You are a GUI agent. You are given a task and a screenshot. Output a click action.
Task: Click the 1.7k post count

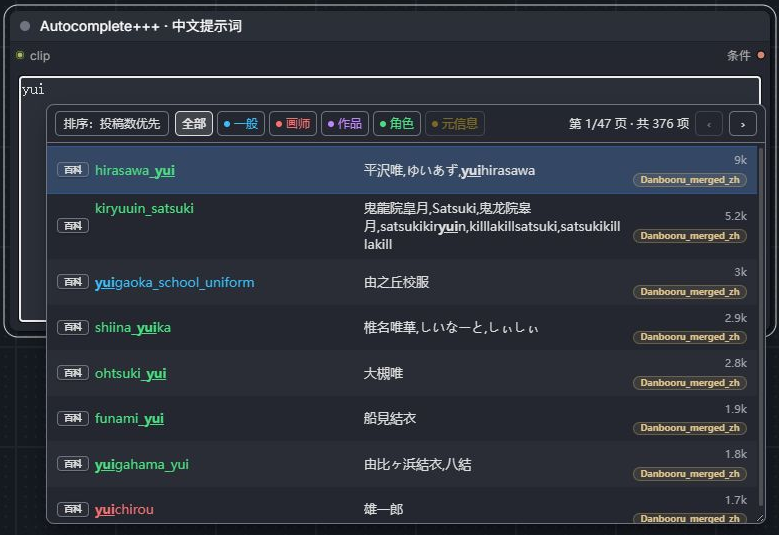pos(736,500)
